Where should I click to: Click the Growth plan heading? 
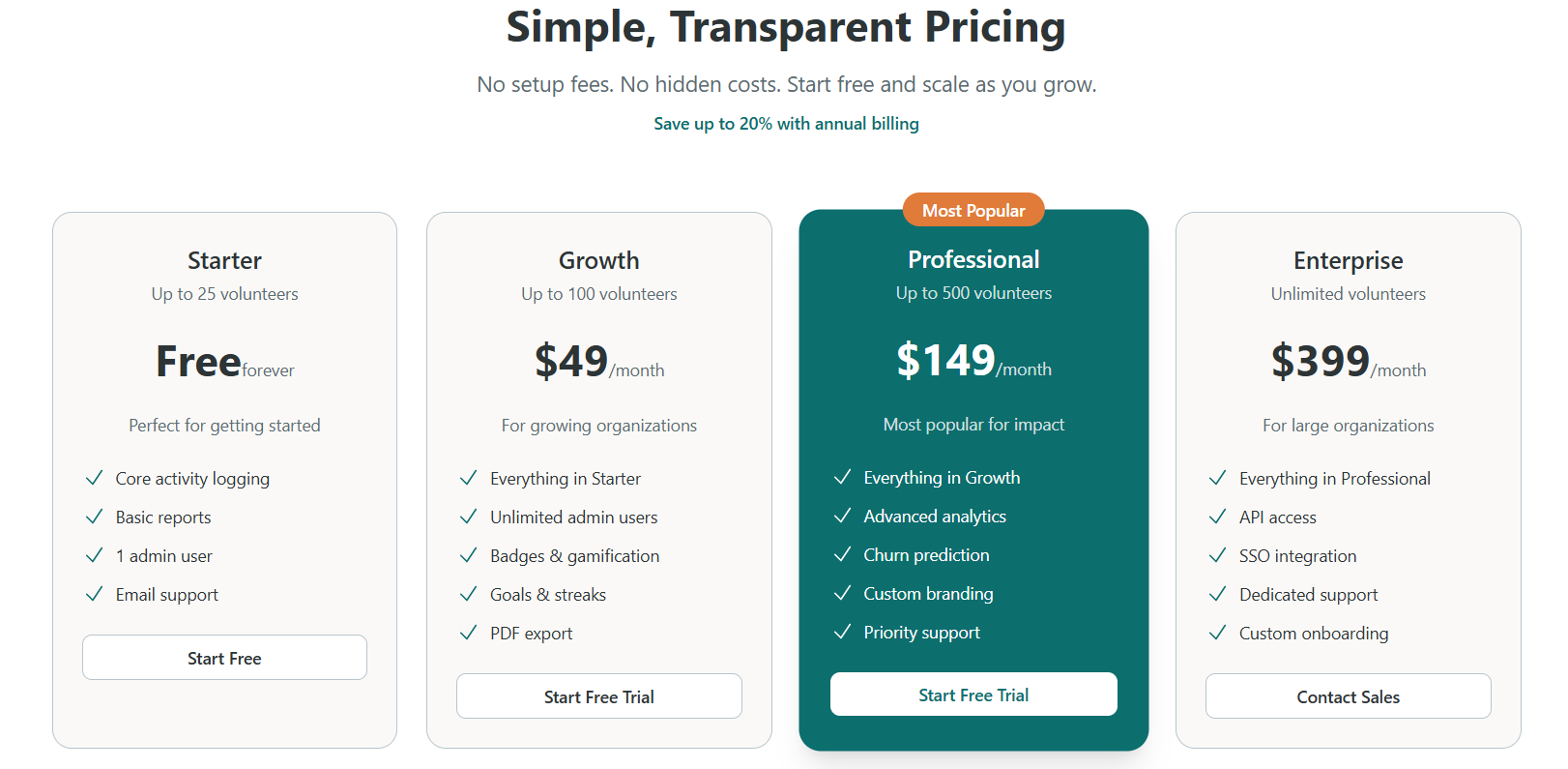[598, 260]
